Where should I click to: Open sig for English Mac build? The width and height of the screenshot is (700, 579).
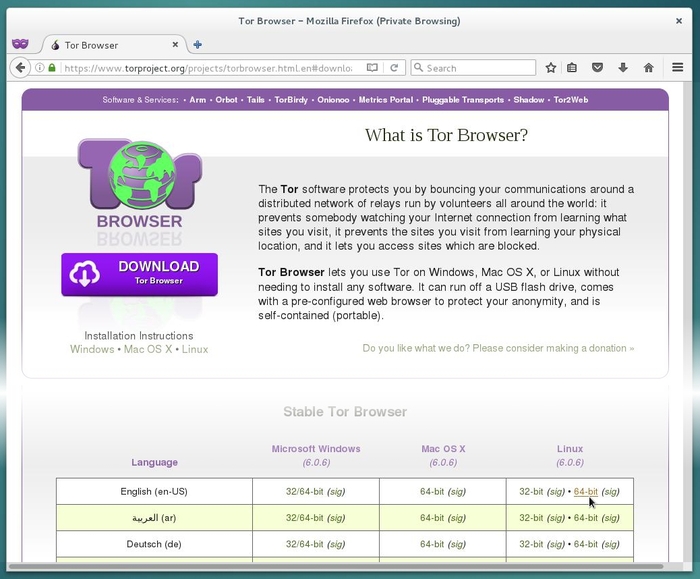(x=457, y=492)
